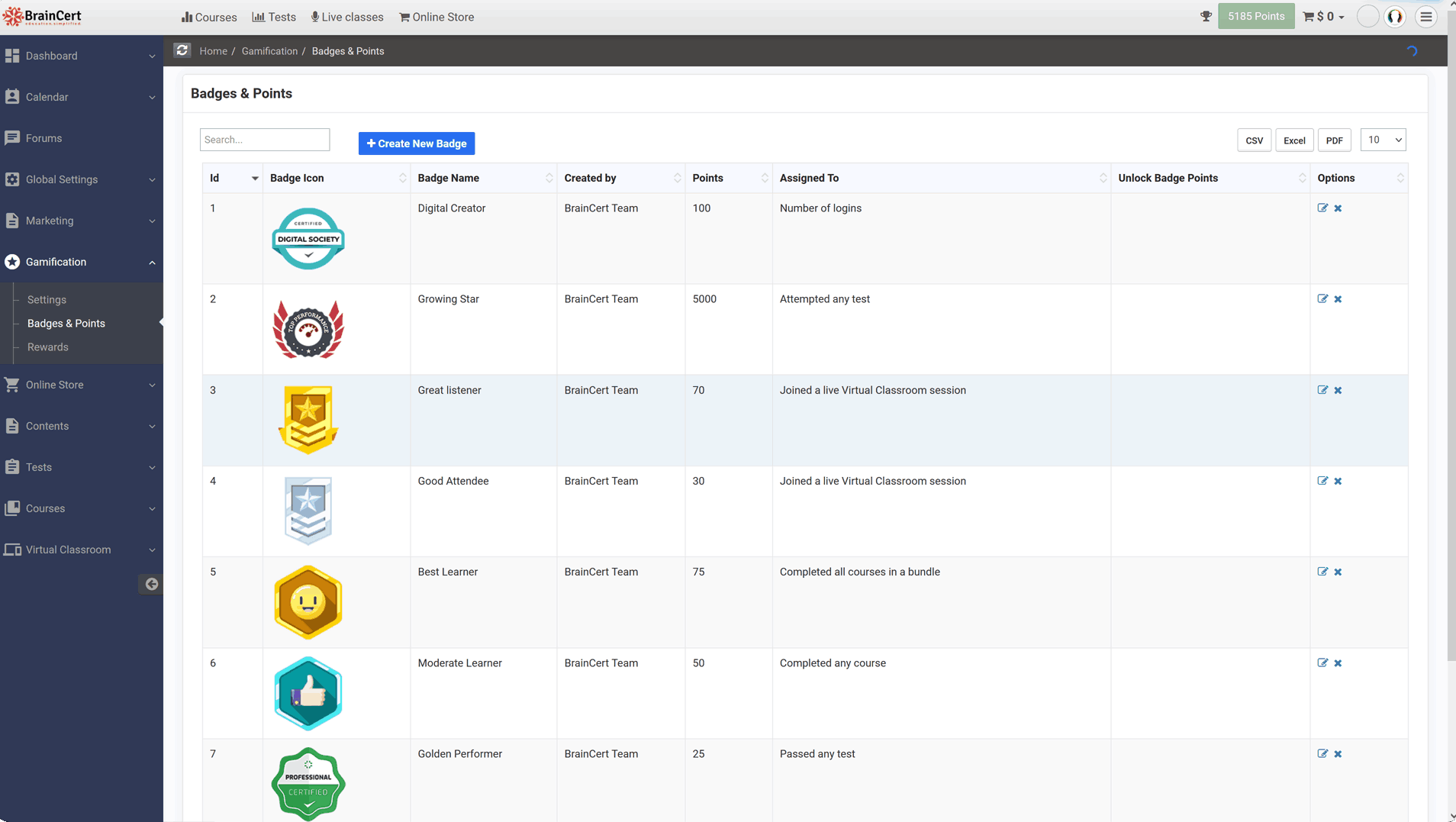Select Badges & Points submenu item
This screenshot has width=1456, height=822.
(66, 324)
